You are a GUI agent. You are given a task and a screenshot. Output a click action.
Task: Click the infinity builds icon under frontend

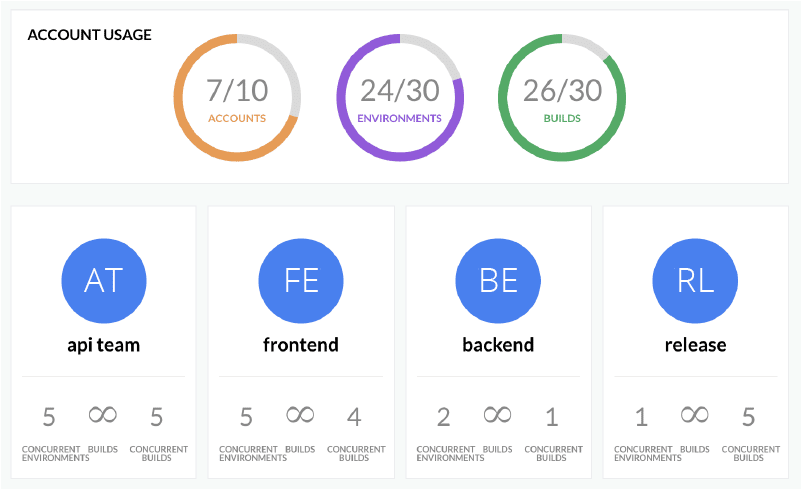[301, 414]
